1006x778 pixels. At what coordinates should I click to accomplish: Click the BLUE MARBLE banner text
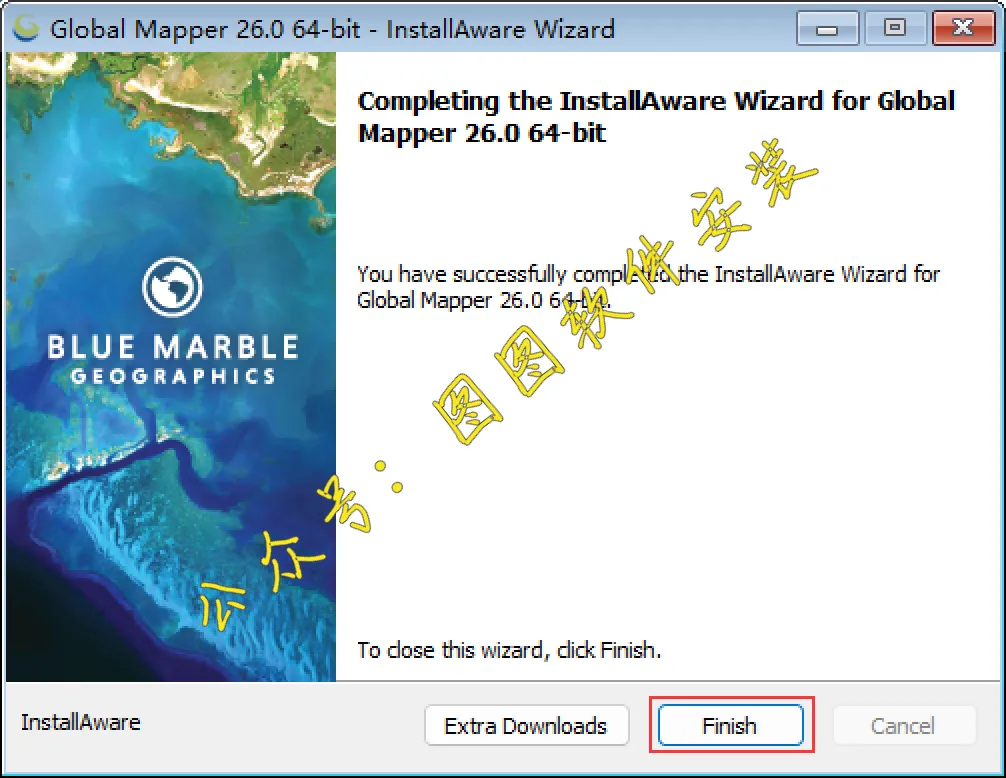(x=173, y=347)
